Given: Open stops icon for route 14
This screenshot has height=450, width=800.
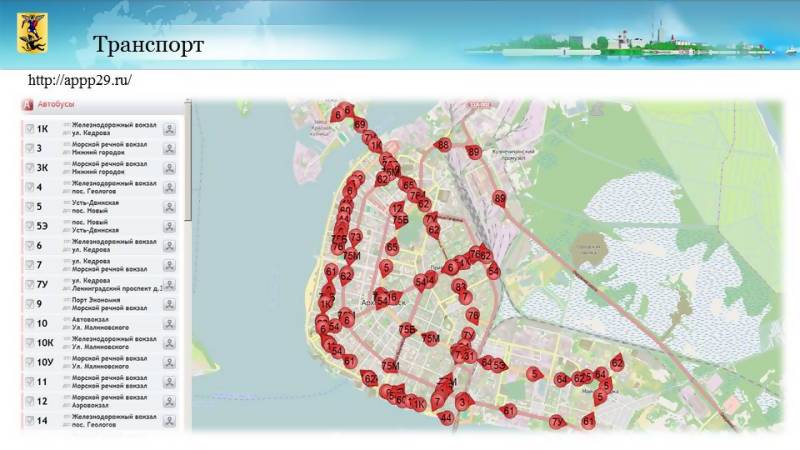Looking at the screenshot, I should point(170,421).
